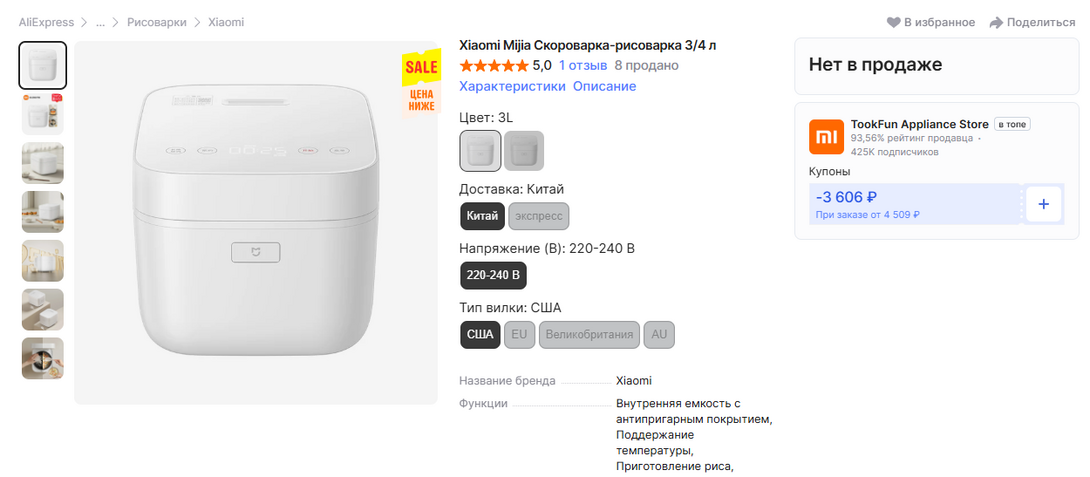The image size is (1090, 477).
Task: Open the Рисоварки breadcrumb category
Action: (x=156, y=22)
